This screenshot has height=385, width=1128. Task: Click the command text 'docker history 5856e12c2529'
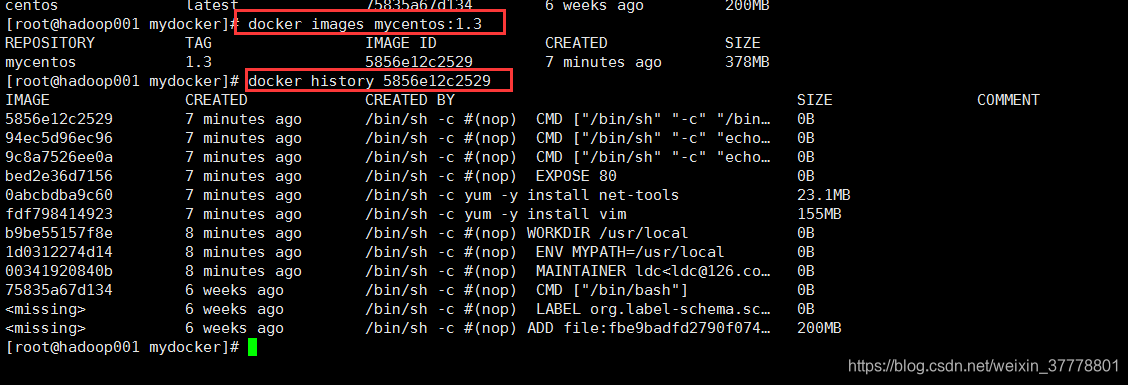pyautogui.click(x=370, y=81)
